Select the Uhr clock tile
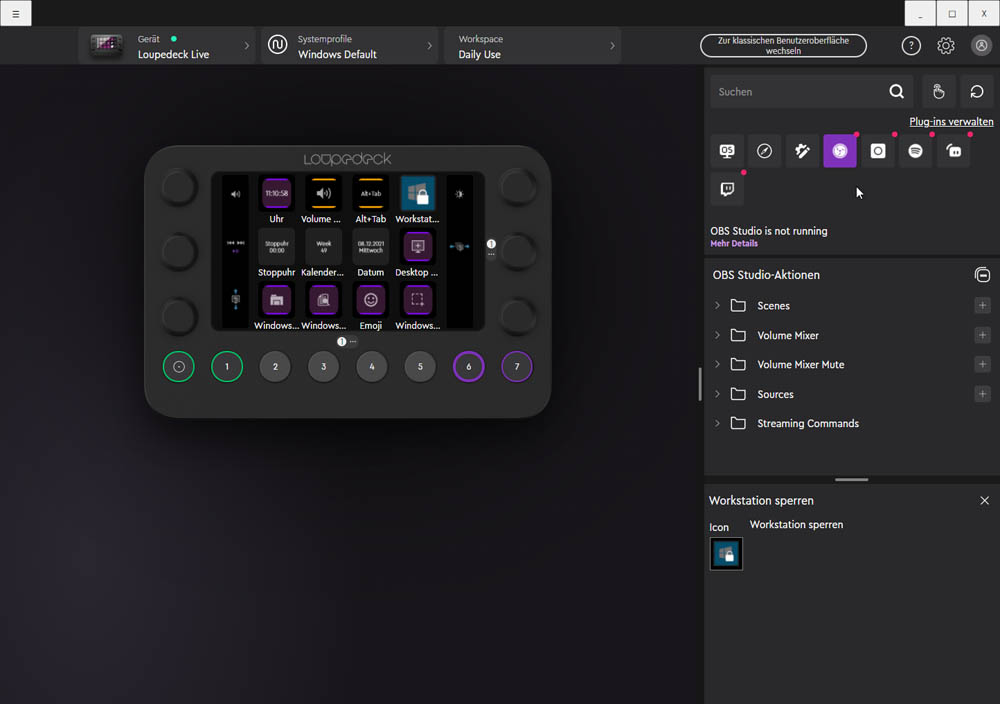 (x=277, y=193)
